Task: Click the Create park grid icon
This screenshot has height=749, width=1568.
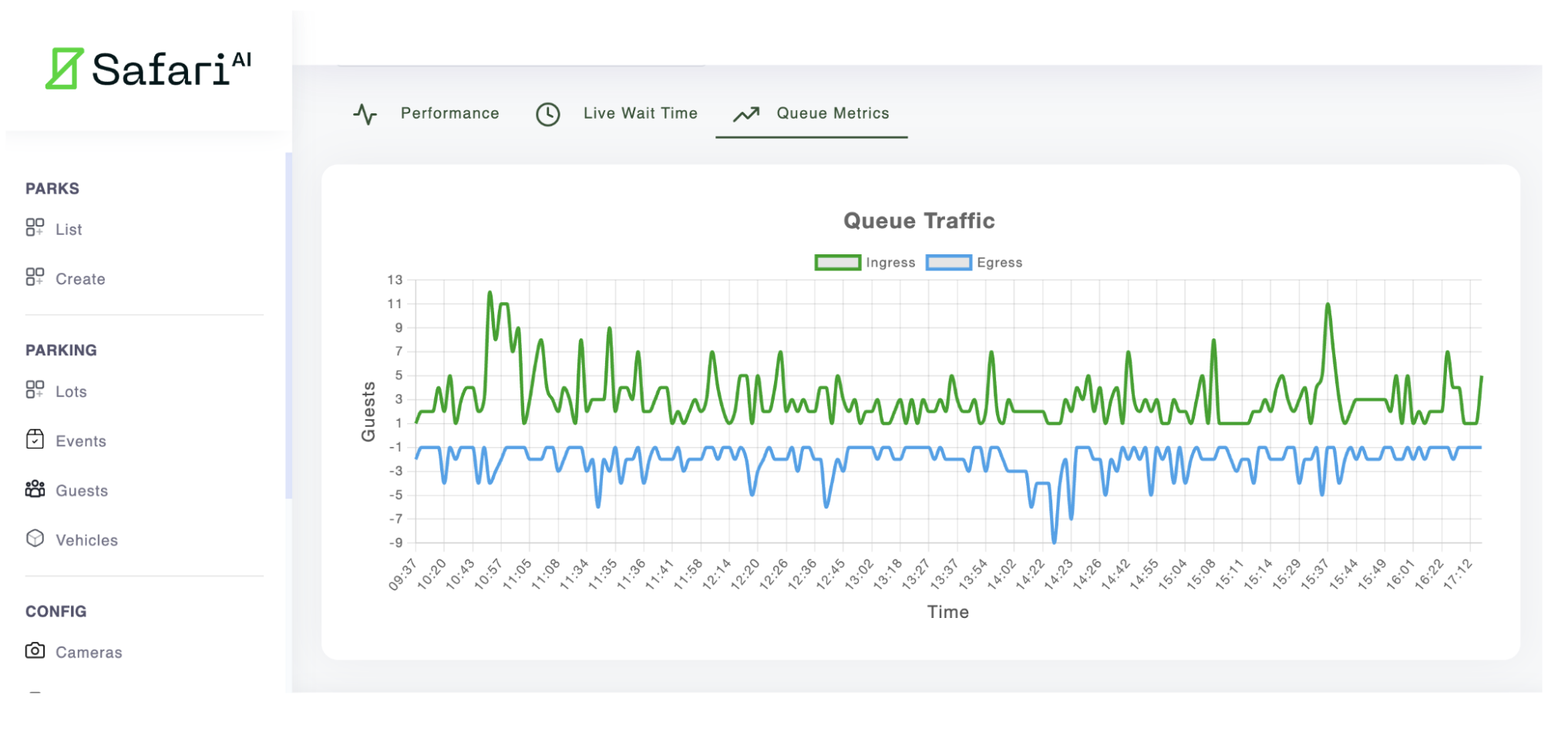Action: coord(35,277)
